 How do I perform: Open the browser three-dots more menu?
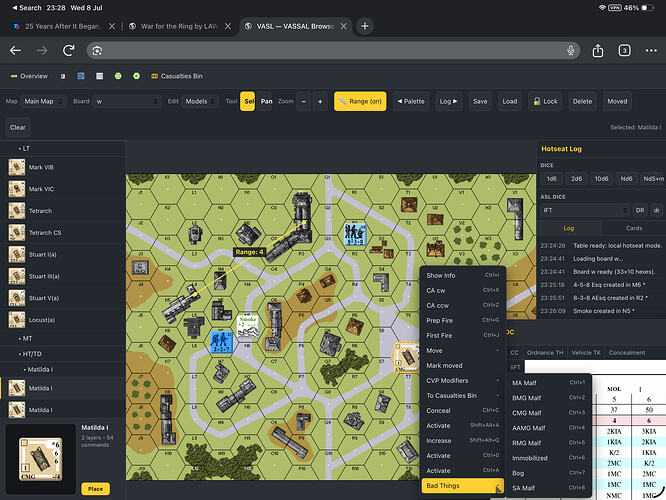click(651, 51)
